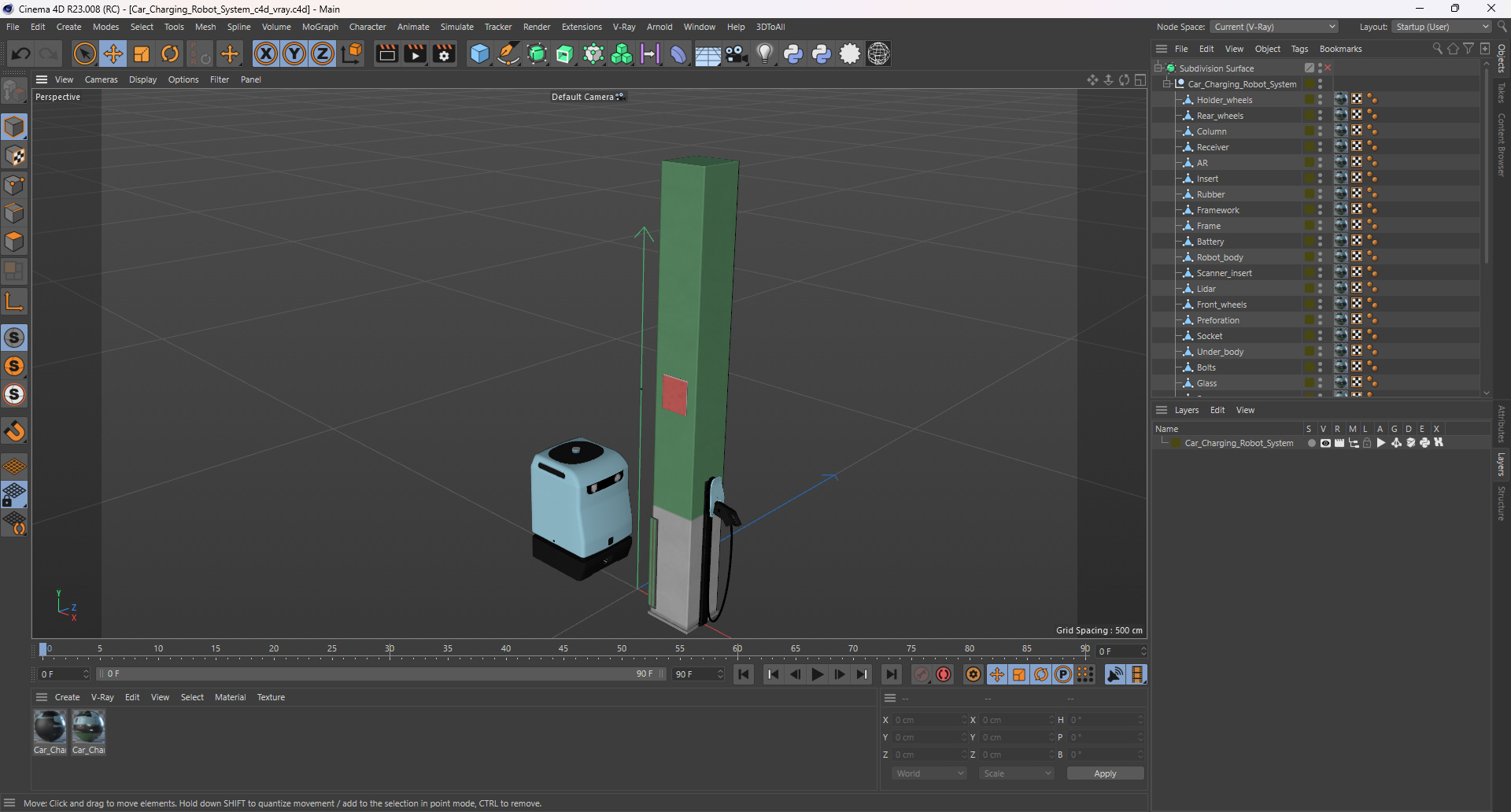
Task: Click the first Python icon
Action: coord(793,54)
